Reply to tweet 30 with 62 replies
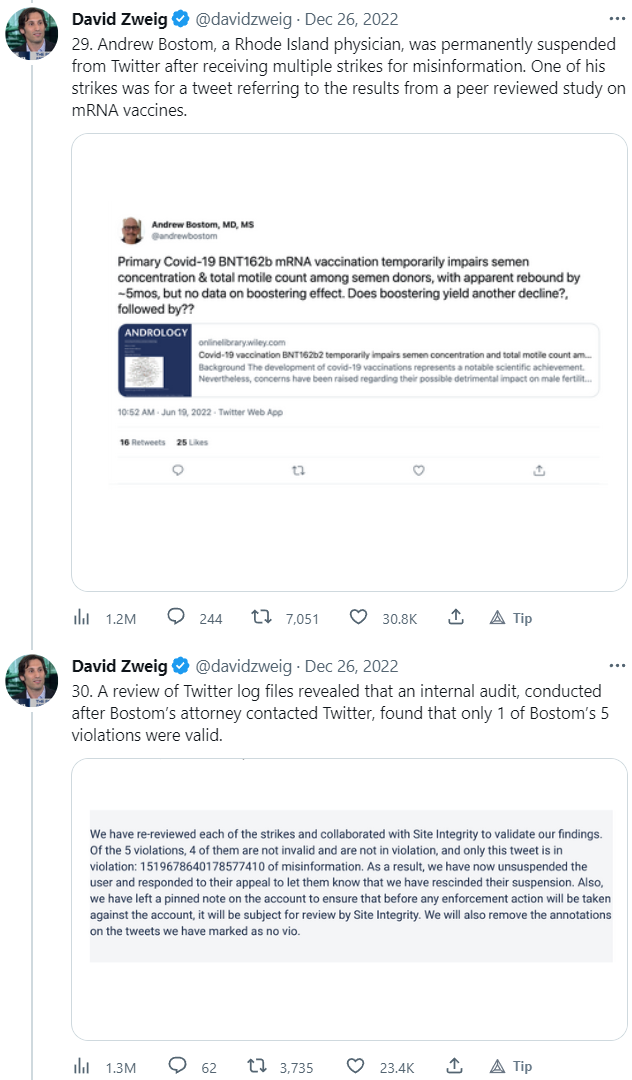This screenshot has width=632, height=1080. coord(176,1066)
